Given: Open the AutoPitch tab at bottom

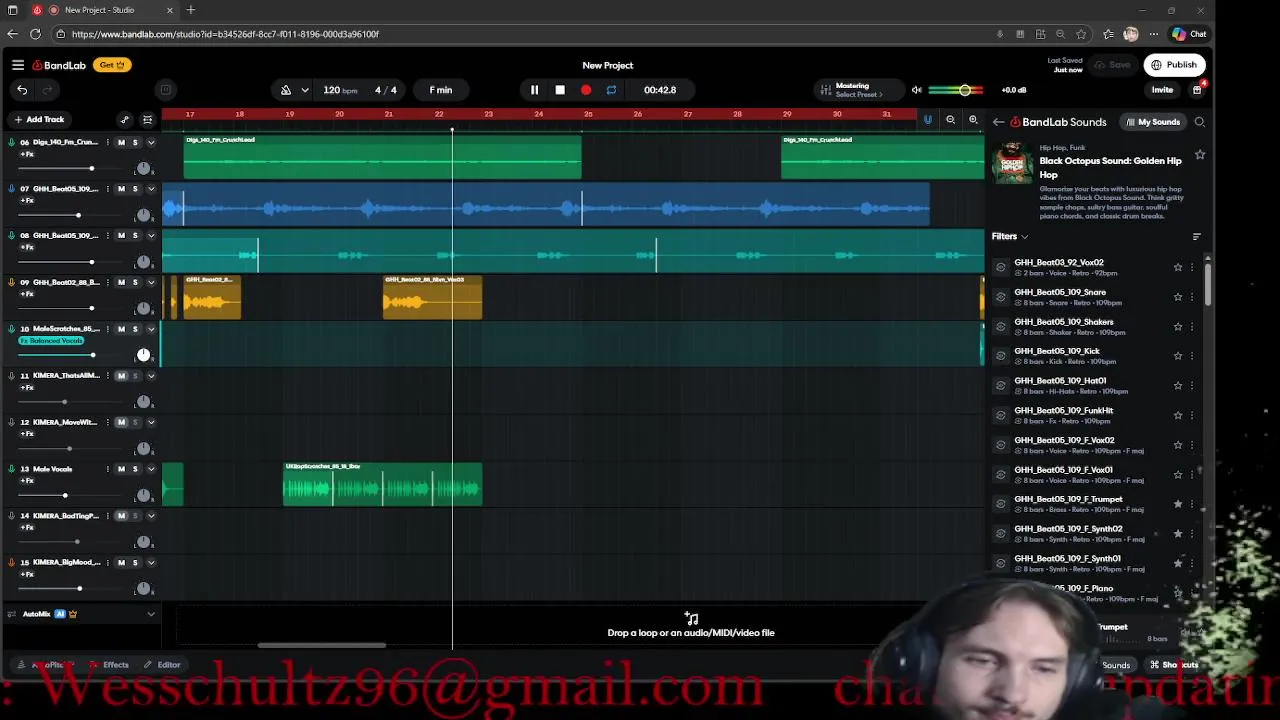Looking at the screenshot, I should coord(48,665).
